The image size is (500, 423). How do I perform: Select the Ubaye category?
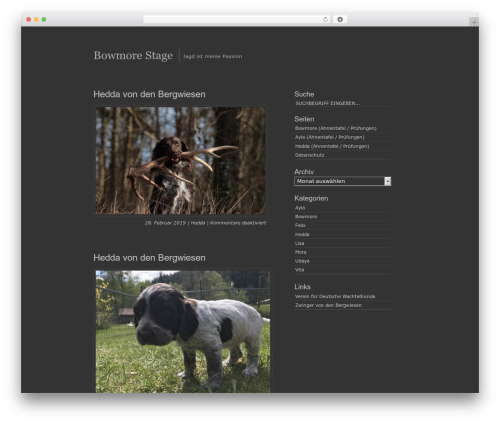302,261
